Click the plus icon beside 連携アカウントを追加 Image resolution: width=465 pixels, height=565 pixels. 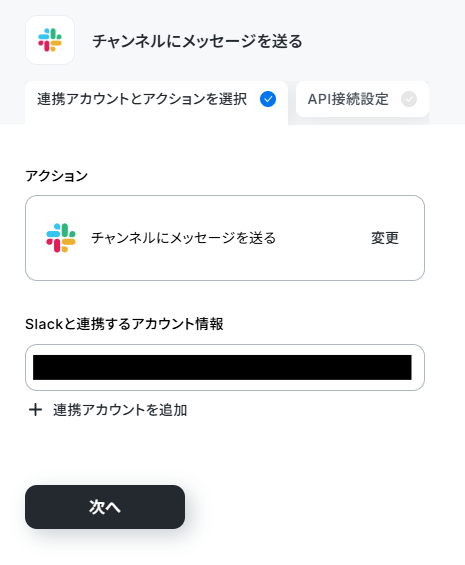coord(35,410)
